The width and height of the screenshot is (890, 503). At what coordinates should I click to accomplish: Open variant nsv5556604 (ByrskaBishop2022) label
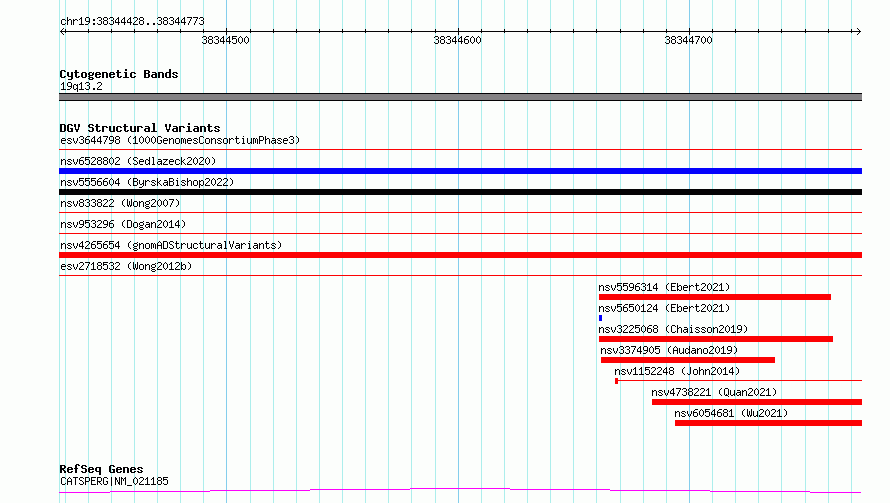147,182
